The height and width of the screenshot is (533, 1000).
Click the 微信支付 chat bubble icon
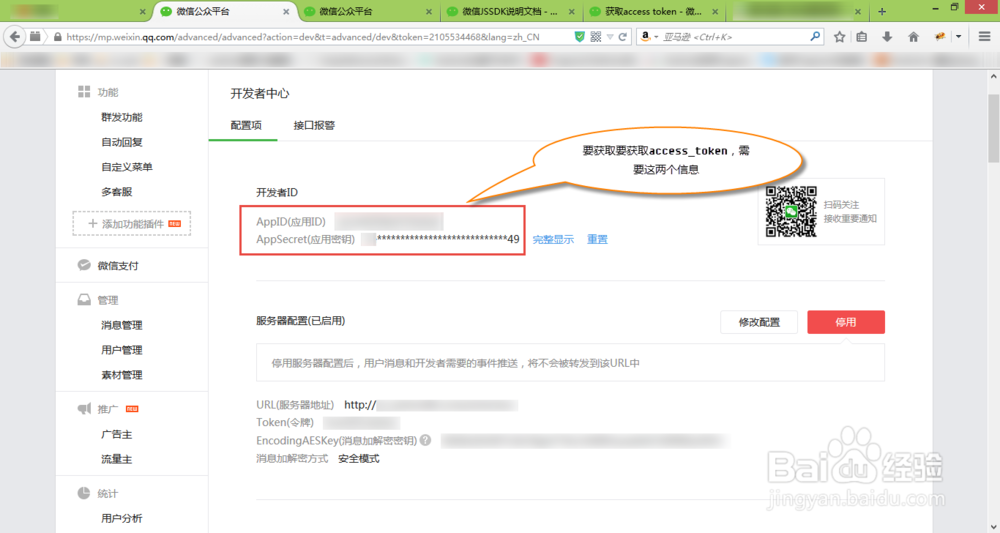click(84, 265)
